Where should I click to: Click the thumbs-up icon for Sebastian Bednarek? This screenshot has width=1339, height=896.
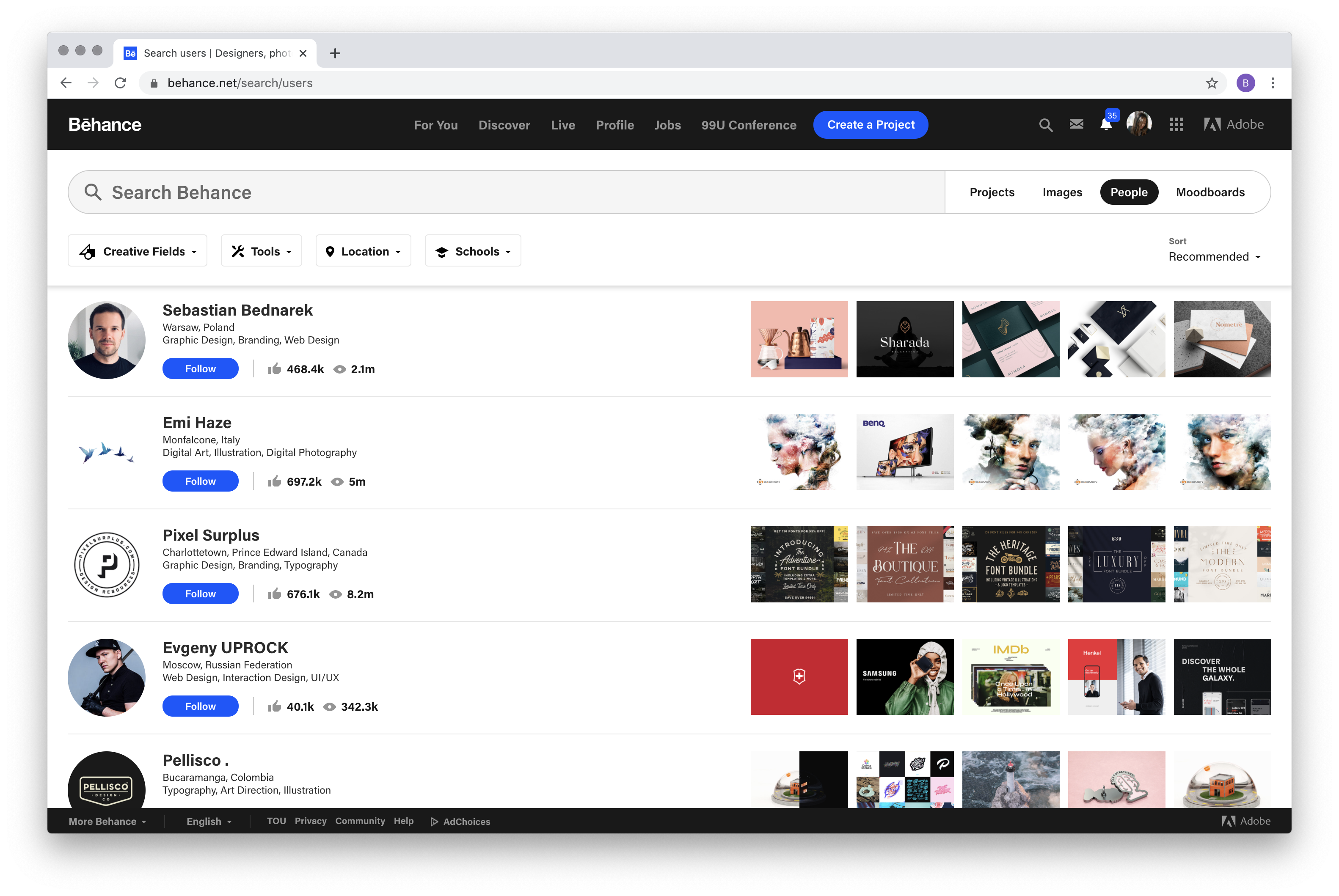pos(274,368)
